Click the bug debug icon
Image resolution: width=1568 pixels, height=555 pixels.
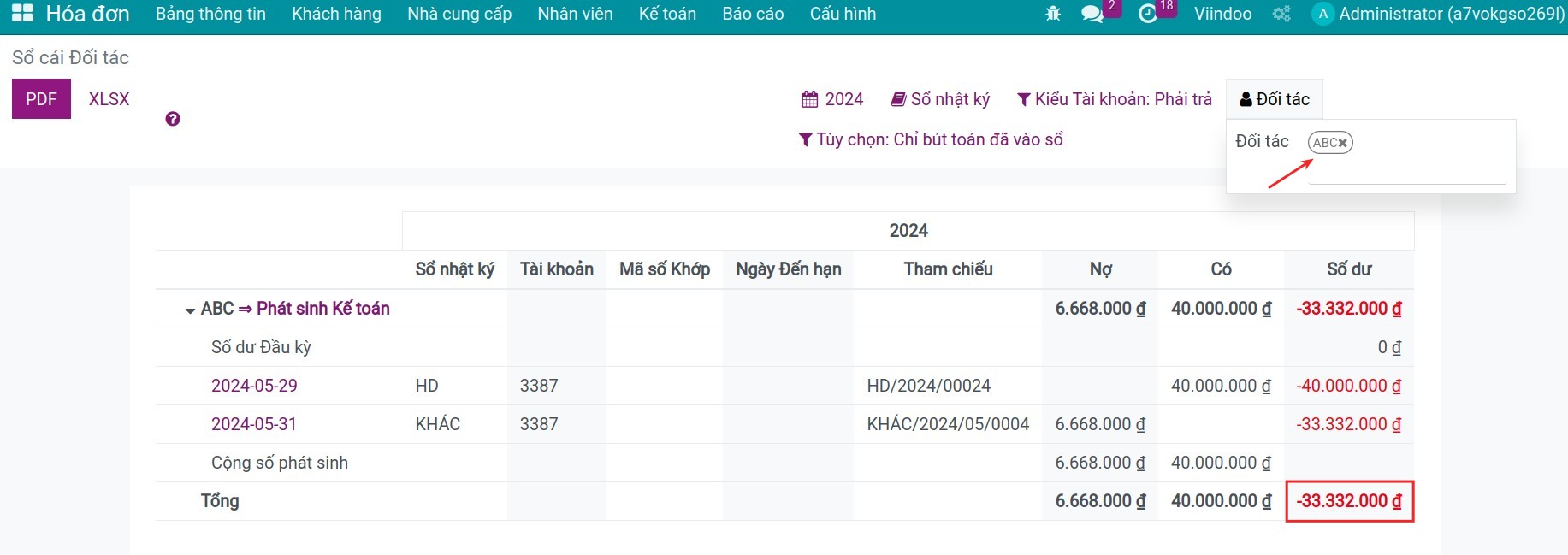(x=1053, y=14)
